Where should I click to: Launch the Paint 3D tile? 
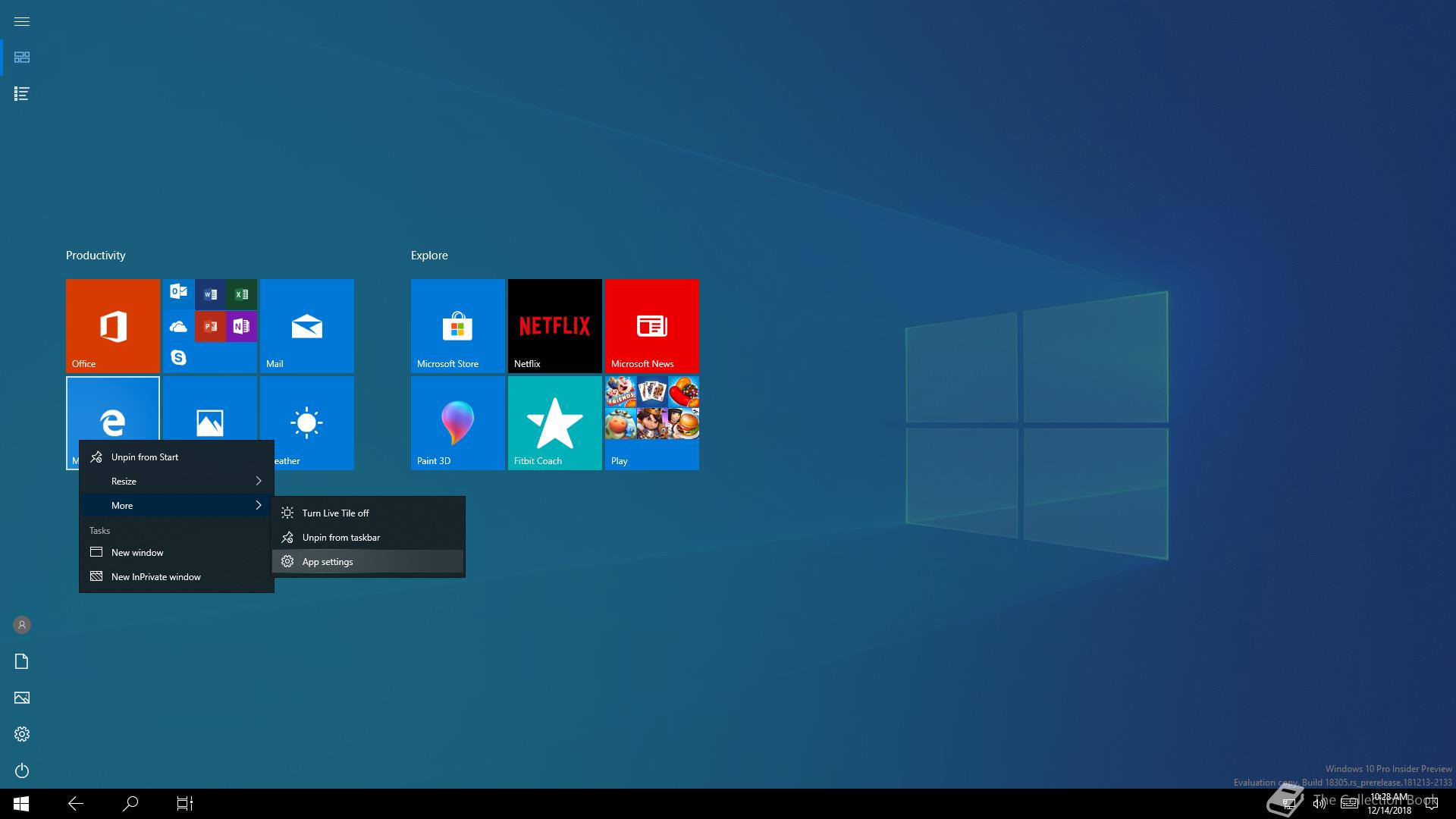click(458, 423)
